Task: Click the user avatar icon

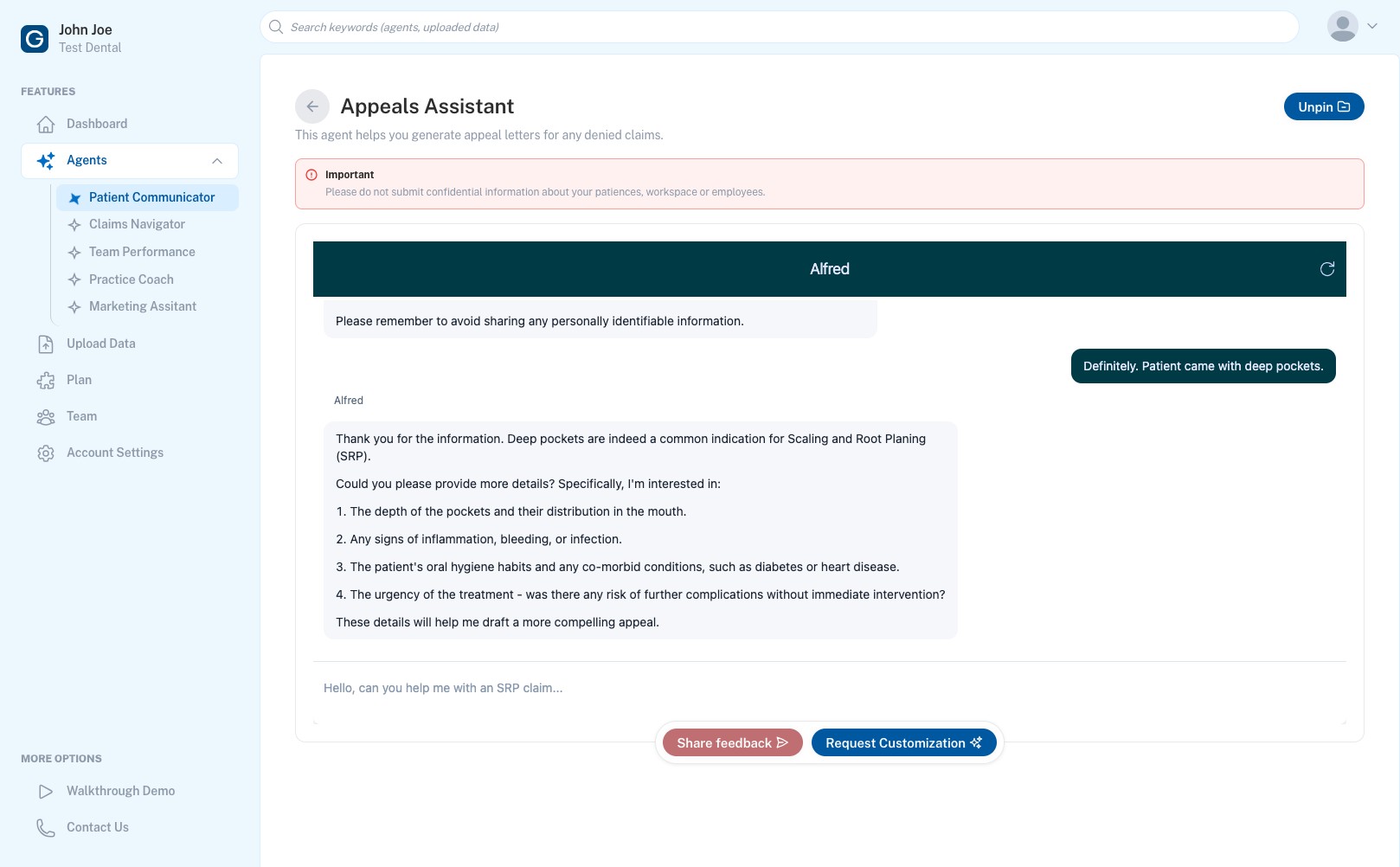Action: pos(1343,27)
